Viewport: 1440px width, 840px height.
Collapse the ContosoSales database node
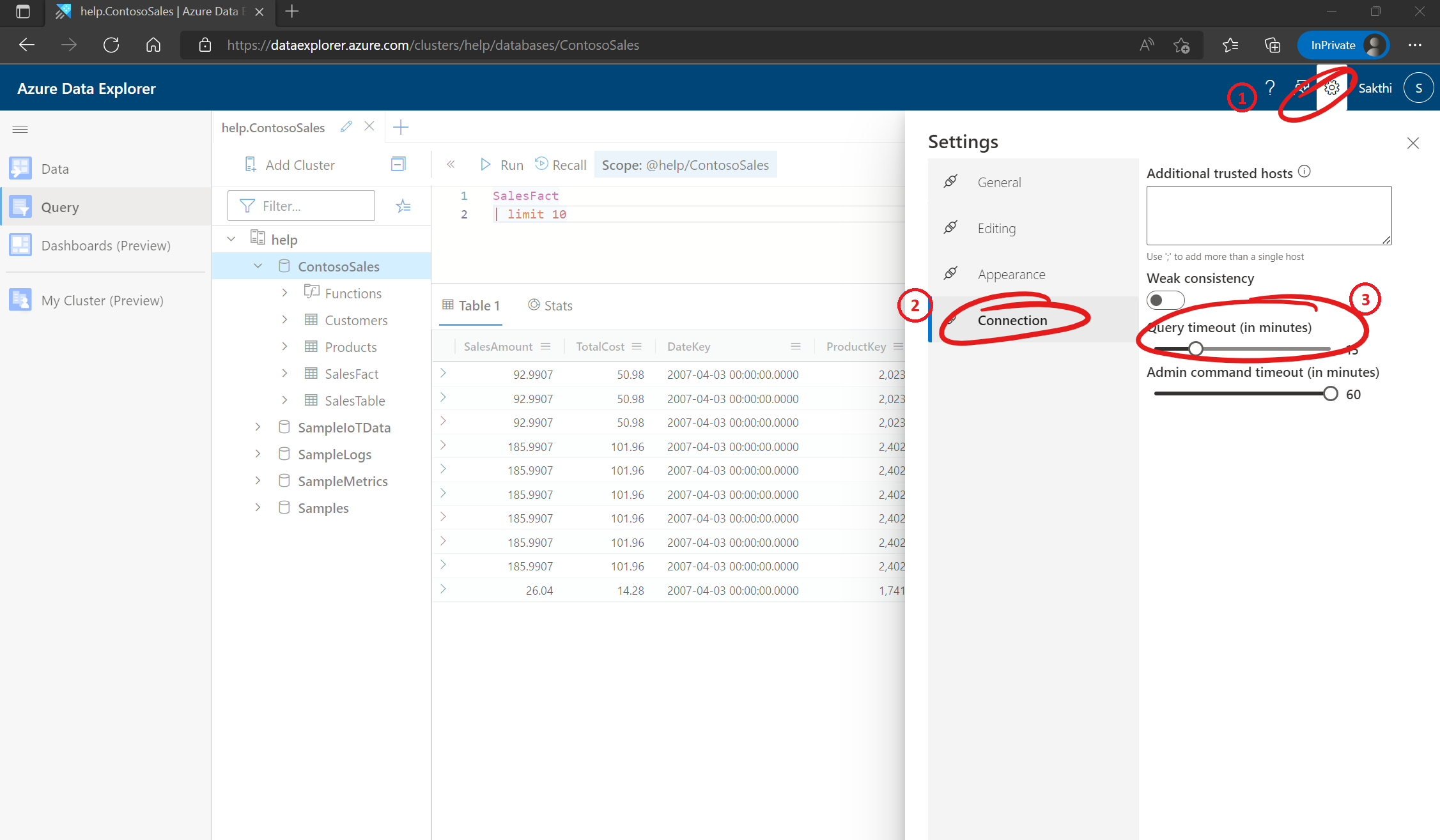pyautogui.click(x=258, y=266)
